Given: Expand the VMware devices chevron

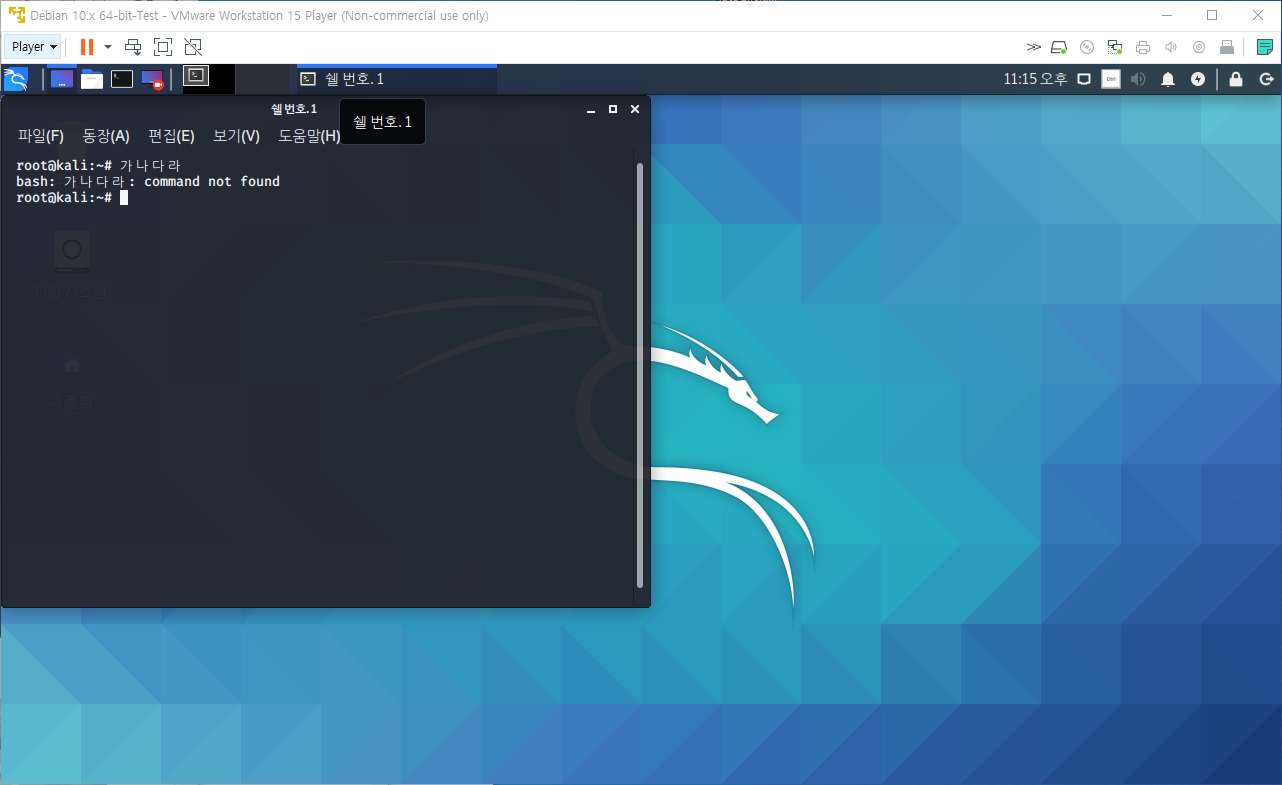Looking at the screenshot, I should point(1034,47).
